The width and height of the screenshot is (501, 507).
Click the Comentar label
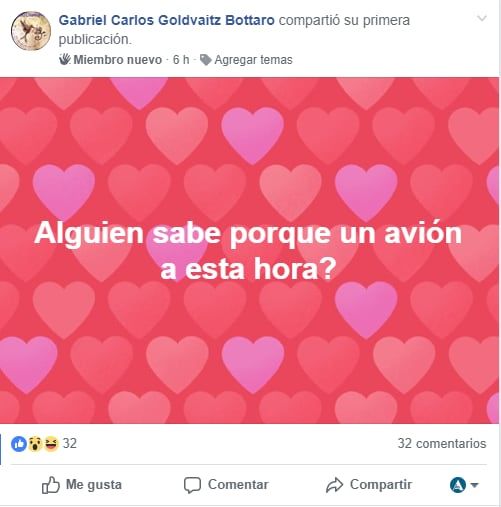pyautogui.click(x=238, y=484)
